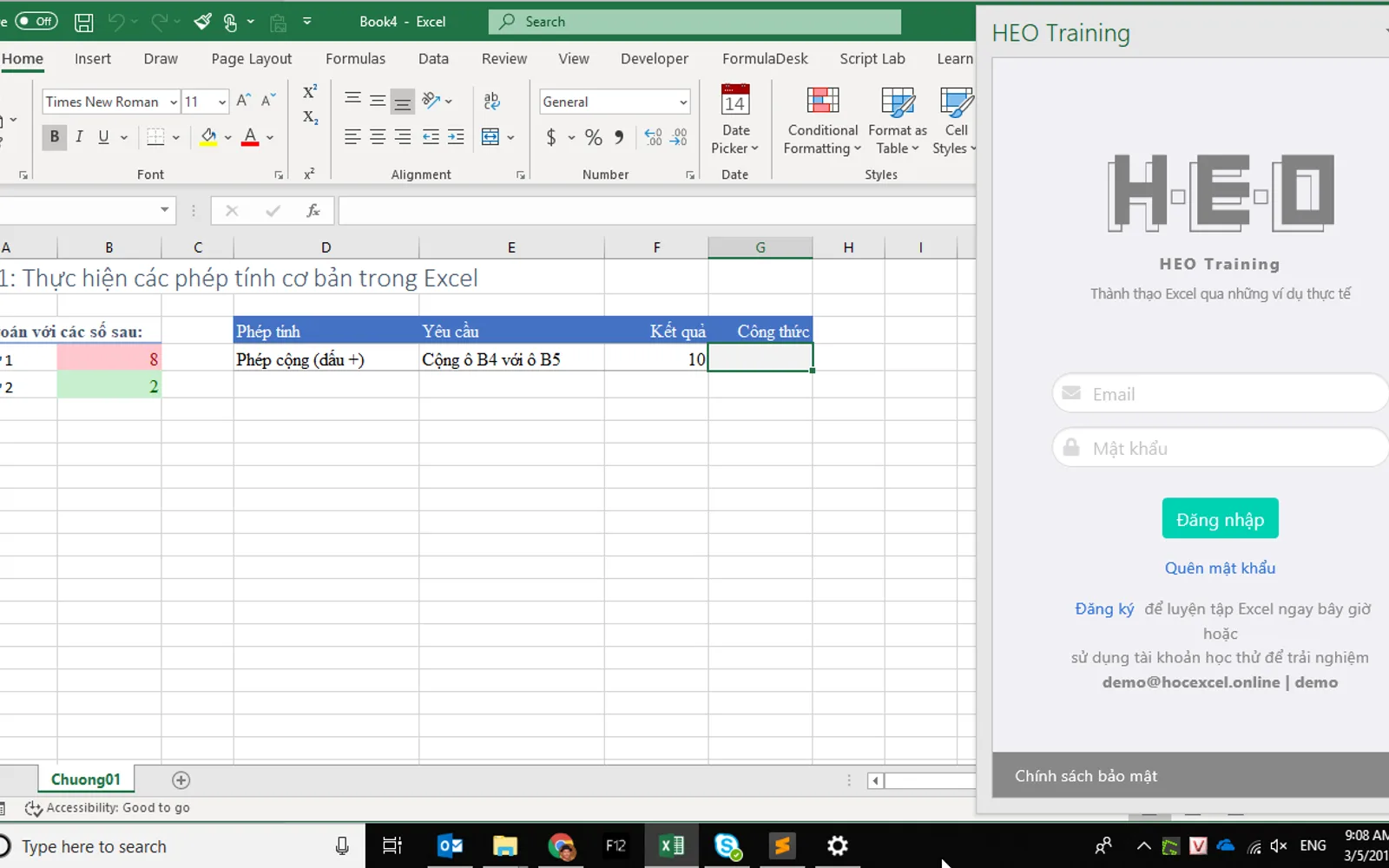
Task: Apply comma style format
Action: tap(619, 137)
